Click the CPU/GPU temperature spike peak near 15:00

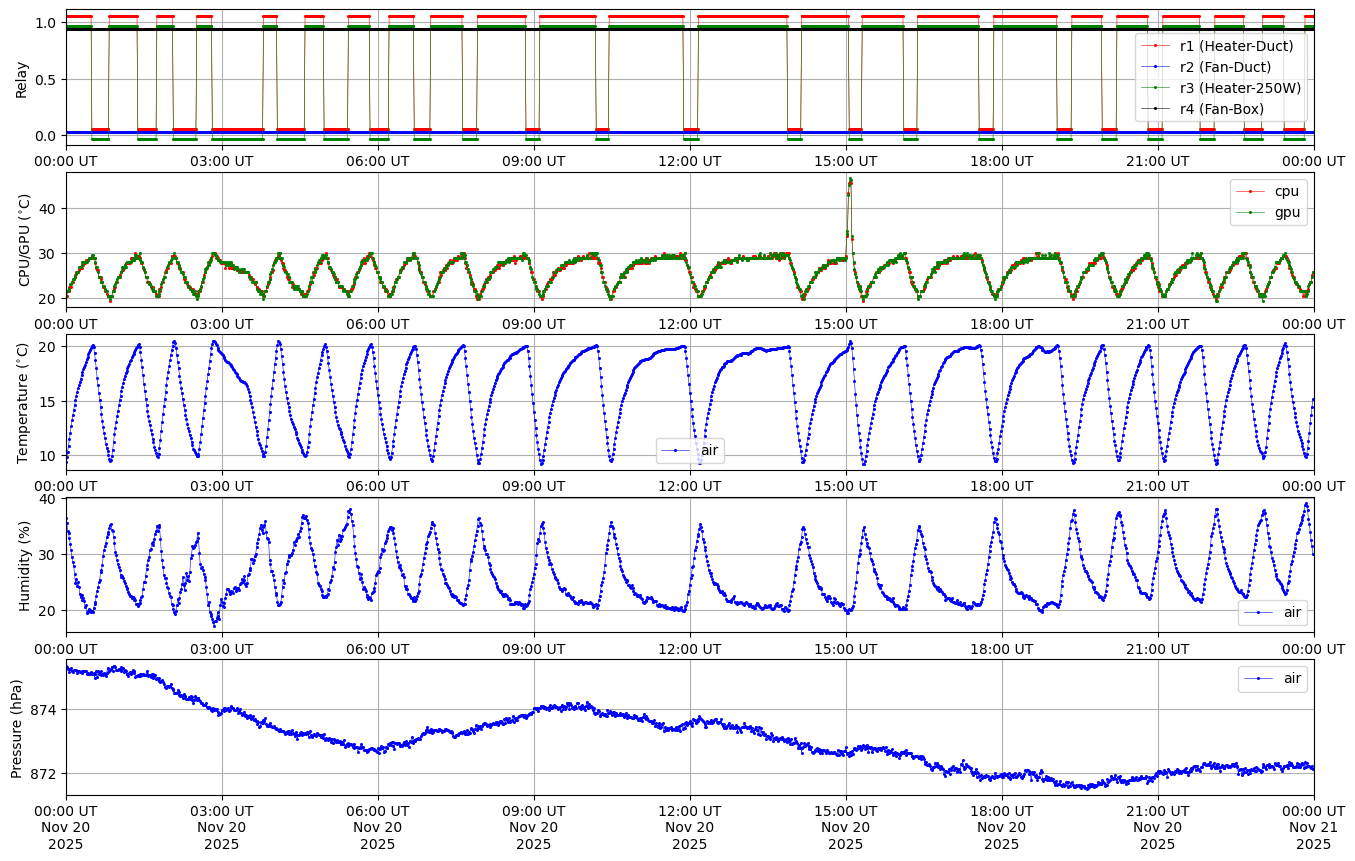click(x=850, y=180)
